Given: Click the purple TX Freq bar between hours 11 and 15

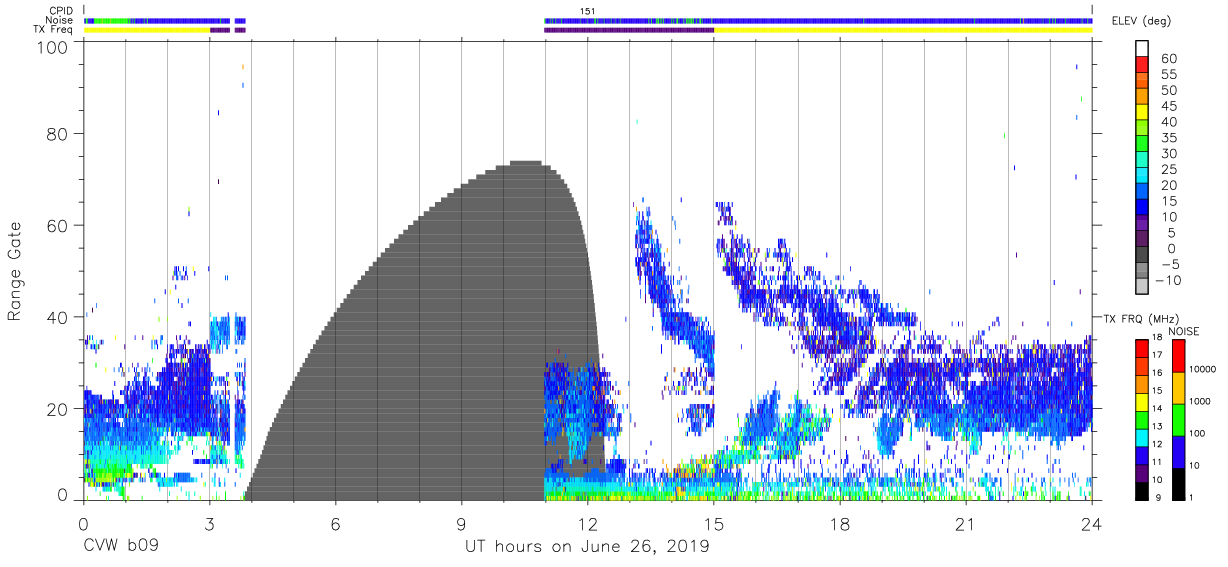Looking at the screenshot, I should [629, 30].
